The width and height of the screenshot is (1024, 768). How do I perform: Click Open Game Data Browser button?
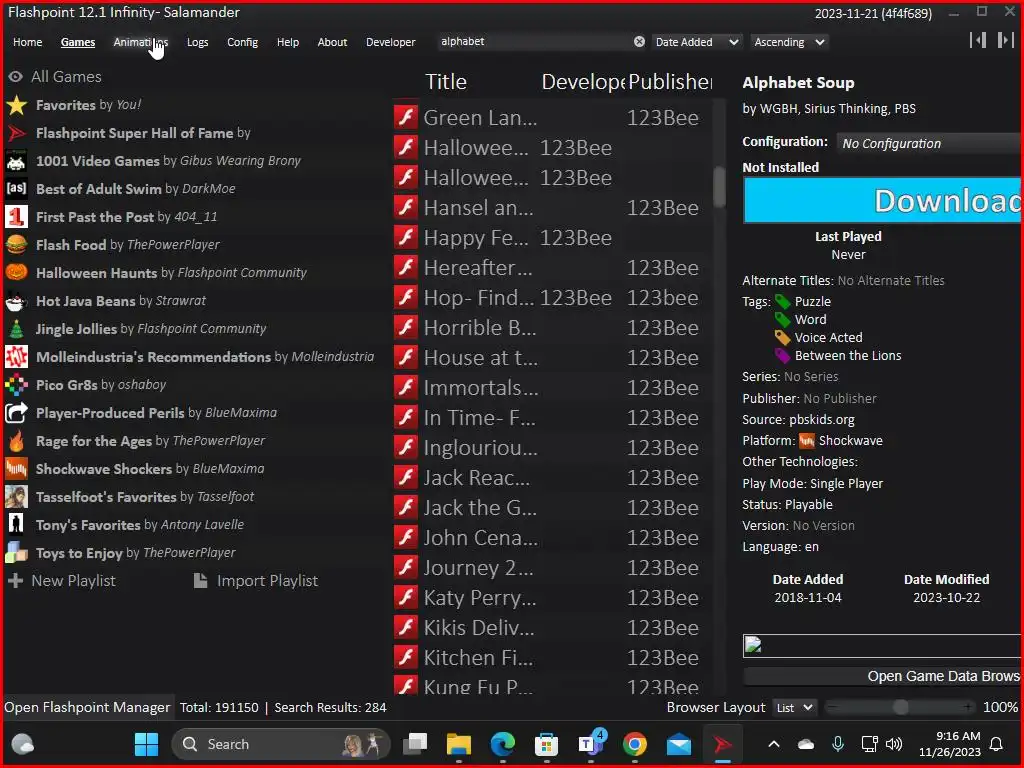tap(882, 677)
